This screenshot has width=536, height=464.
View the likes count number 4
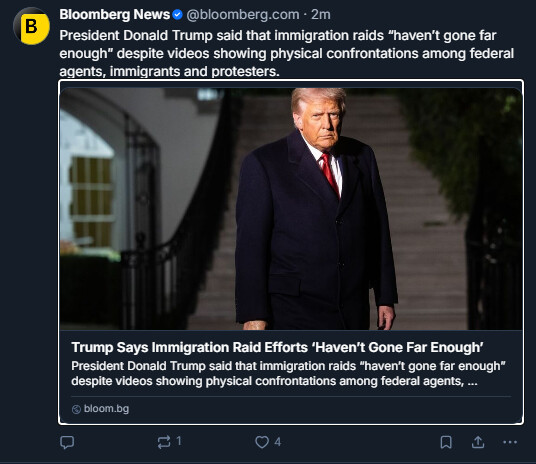point(278,442)
